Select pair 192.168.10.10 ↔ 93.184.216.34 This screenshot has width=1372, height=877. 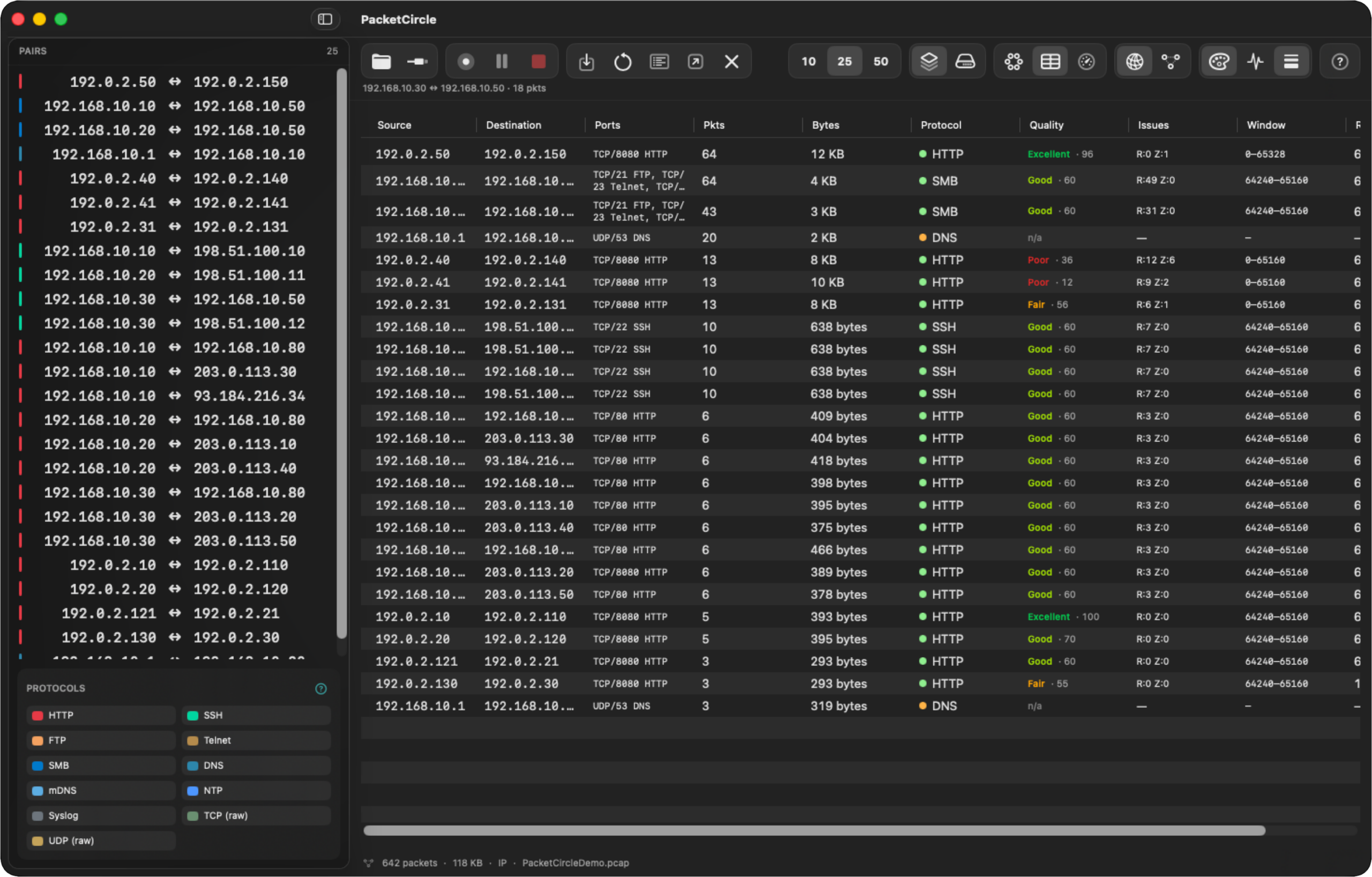[175, 396]
